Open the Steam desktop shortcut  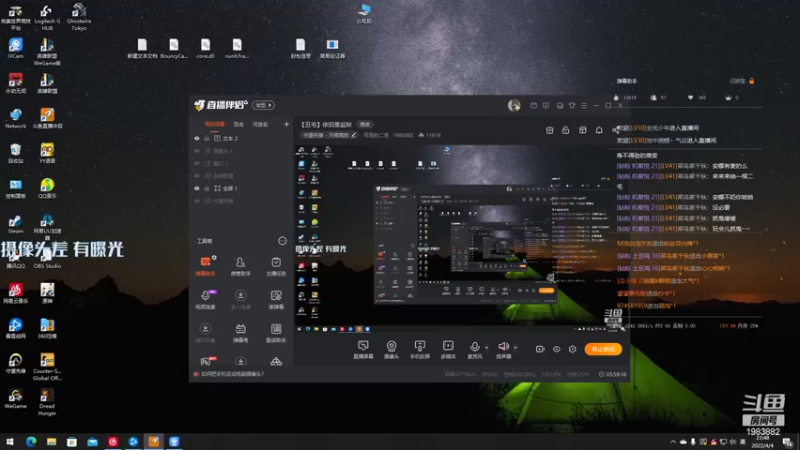tap(15, 223)
